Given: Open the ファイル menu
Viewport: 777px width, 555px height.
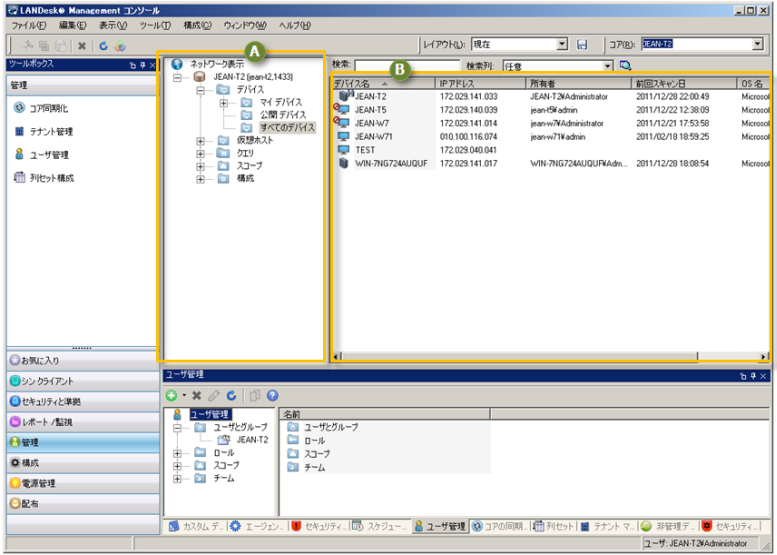Looking at the screenshot, I should (x=29, y=25).
